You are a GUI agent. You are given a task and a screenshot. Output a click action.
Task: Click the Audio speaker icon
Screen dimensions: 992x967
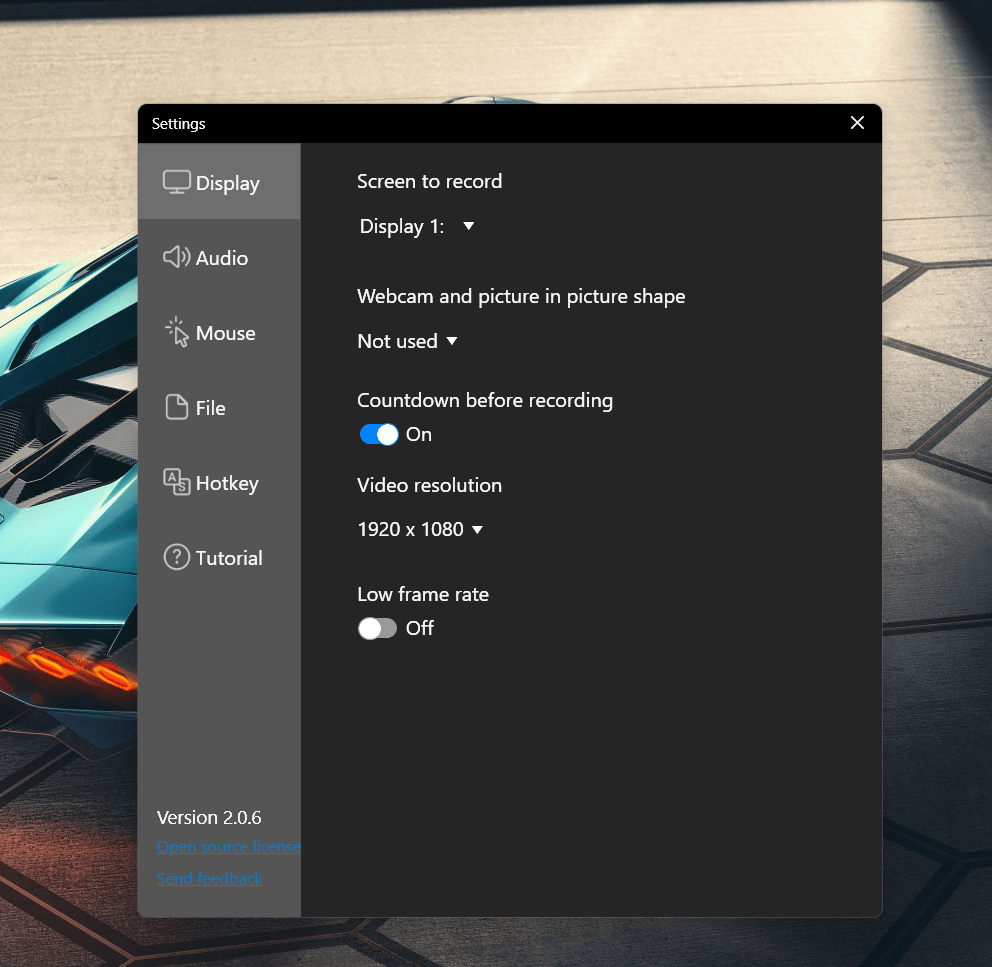[177, 257]
